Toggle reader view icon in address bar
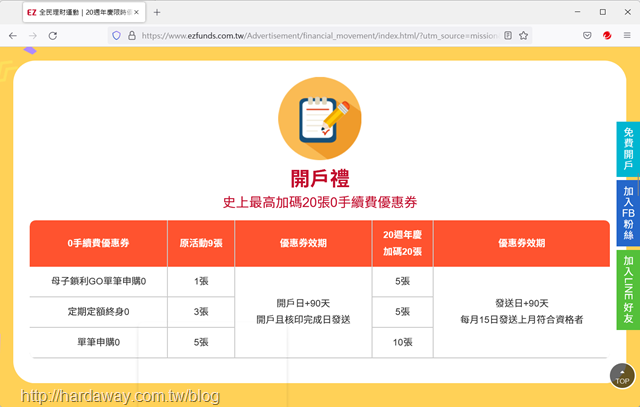Viewport: 640px width, 407px height. (508, 36)
